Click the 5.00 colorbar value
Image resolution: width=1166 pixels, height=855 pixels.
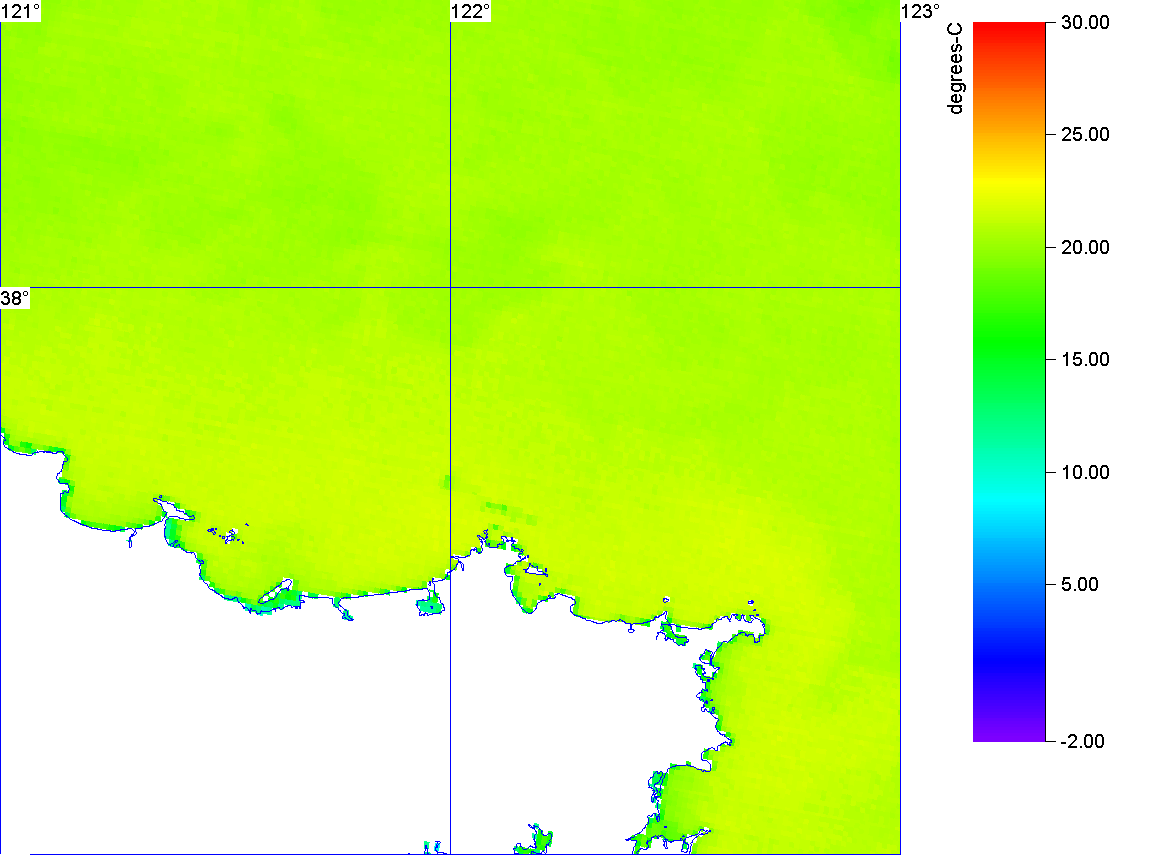coord(1080,584)
